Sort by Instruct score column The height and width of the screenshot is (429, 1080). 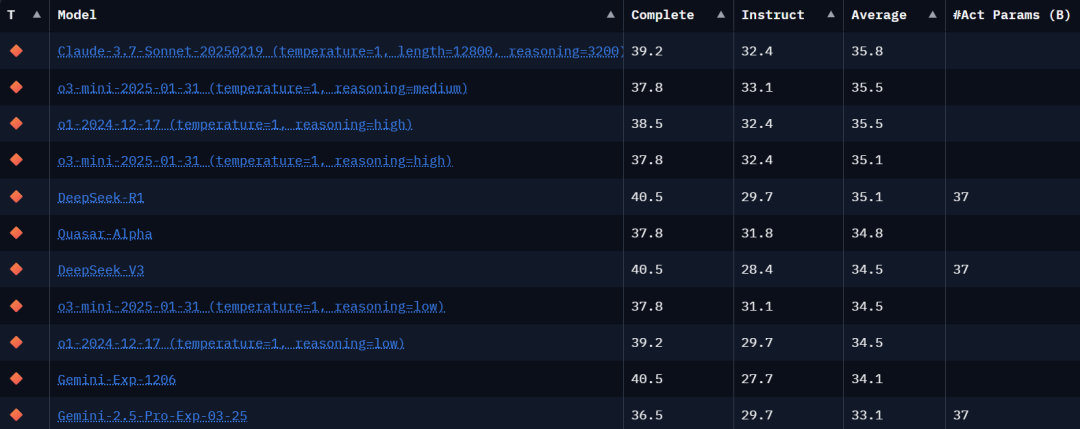[830, 15]
